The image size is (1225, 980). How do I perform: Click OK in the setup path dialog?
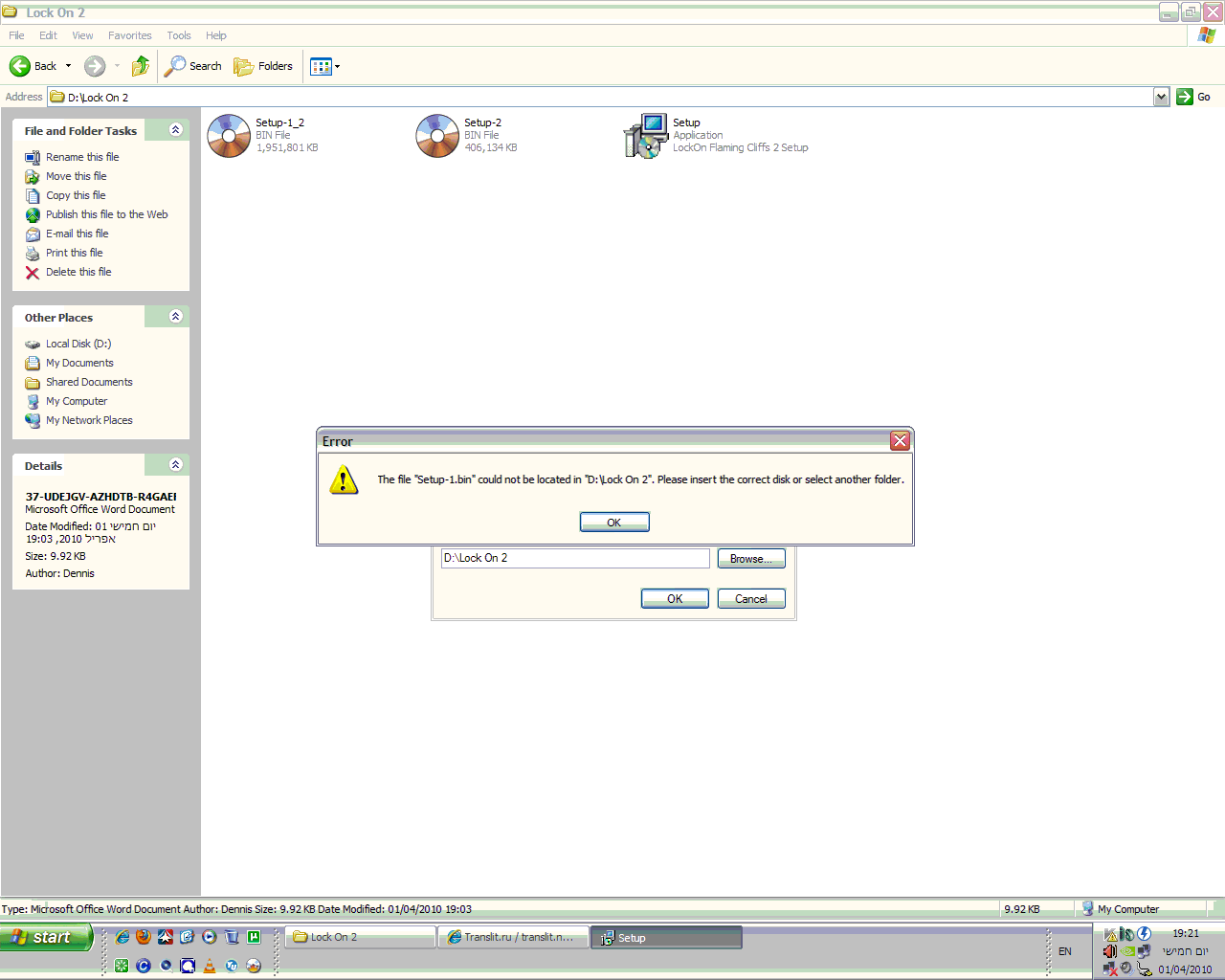pos(675,598)
